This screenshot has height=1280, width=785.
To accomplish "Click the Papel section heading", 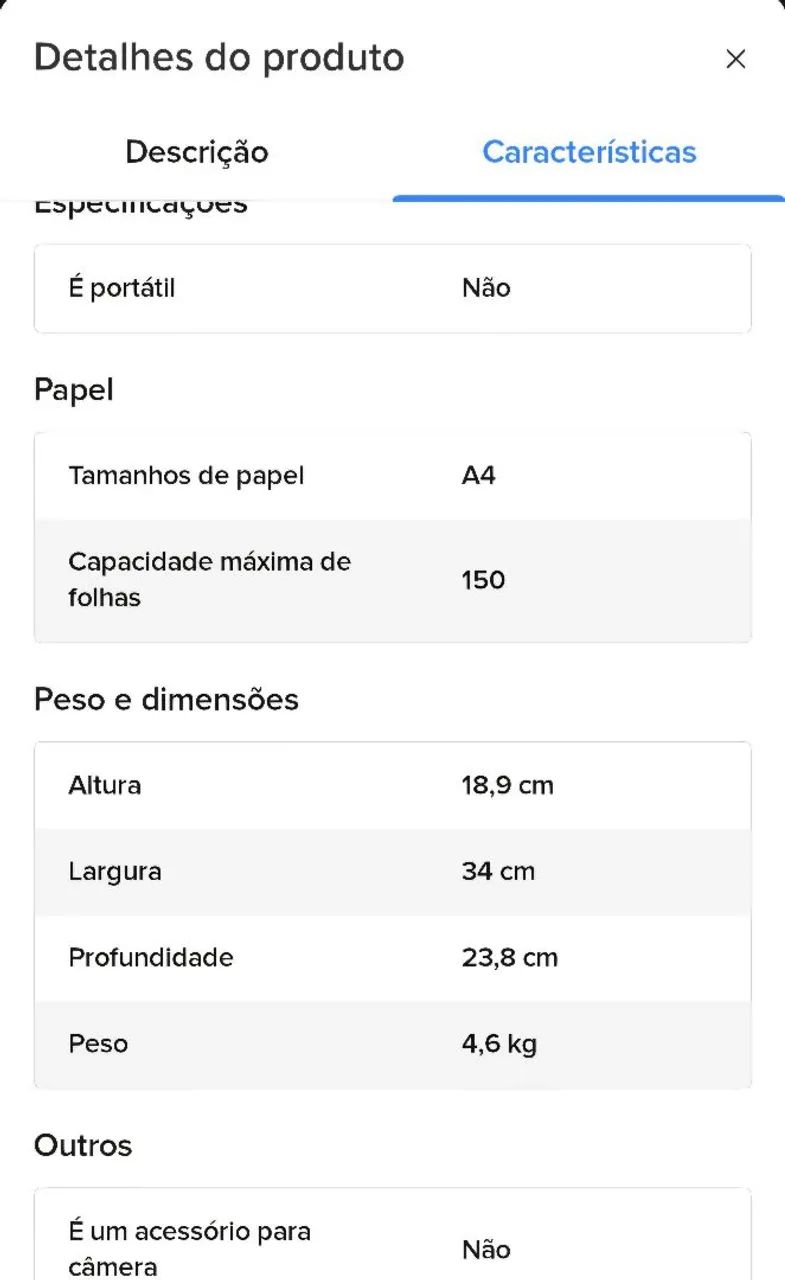I will (74, 390).
